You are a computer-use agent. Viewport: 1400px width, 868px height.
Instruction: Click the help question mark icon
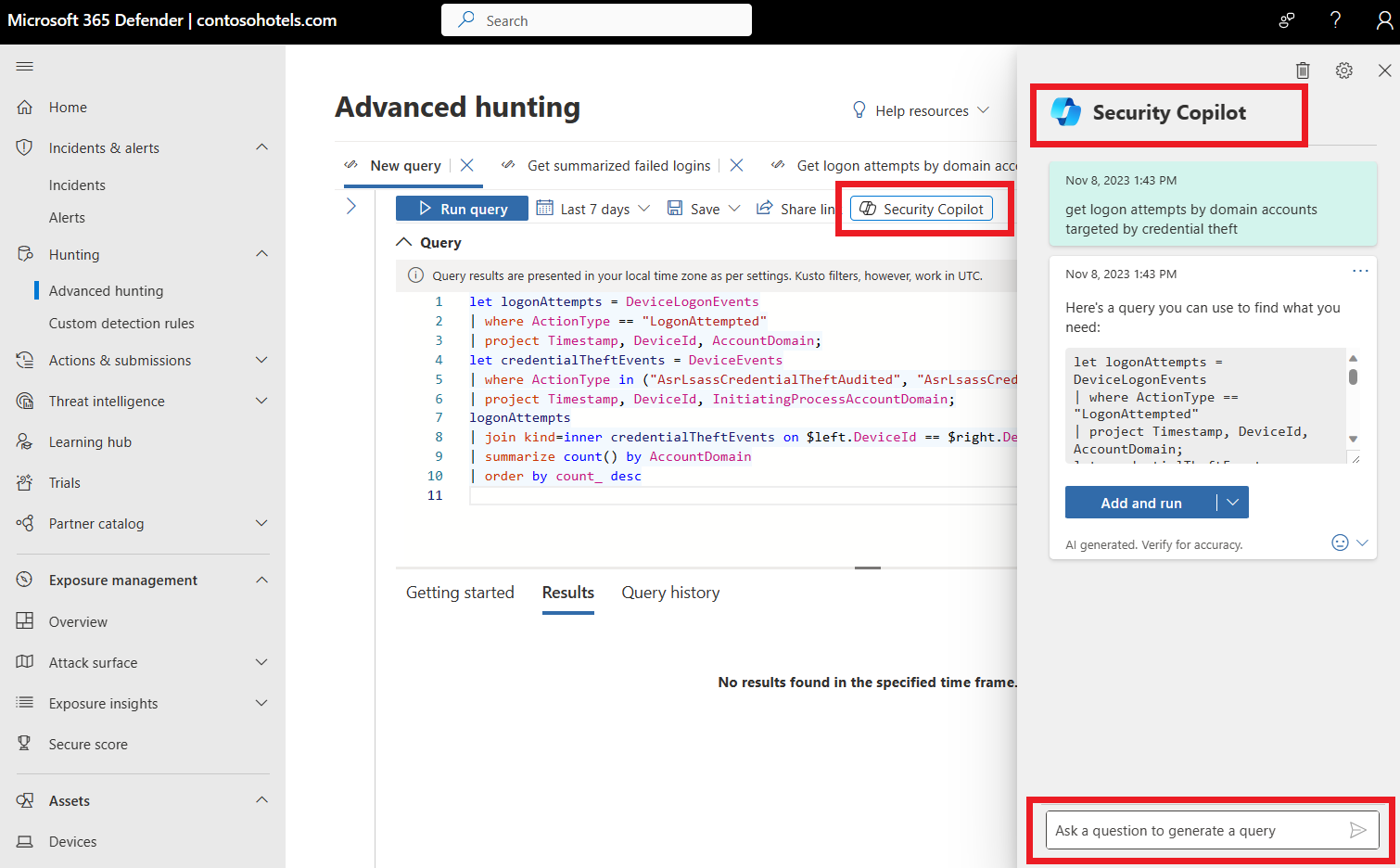coord(1335,20)
